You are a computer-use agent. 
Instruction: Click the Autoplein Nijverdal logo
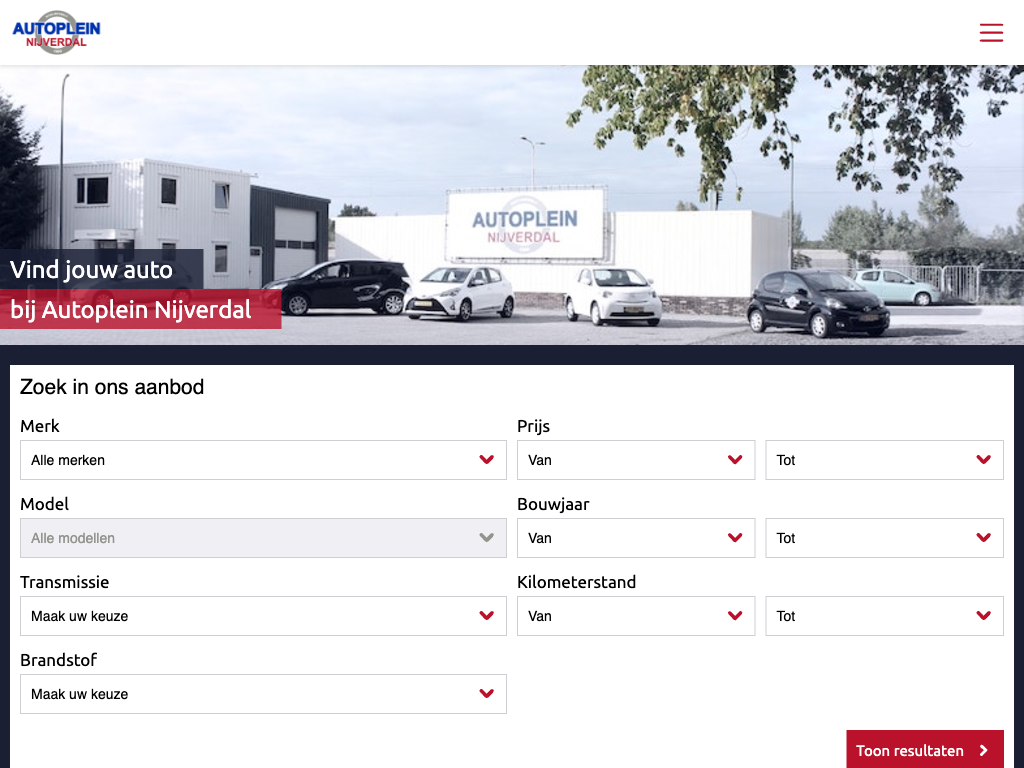pos(57,32)
